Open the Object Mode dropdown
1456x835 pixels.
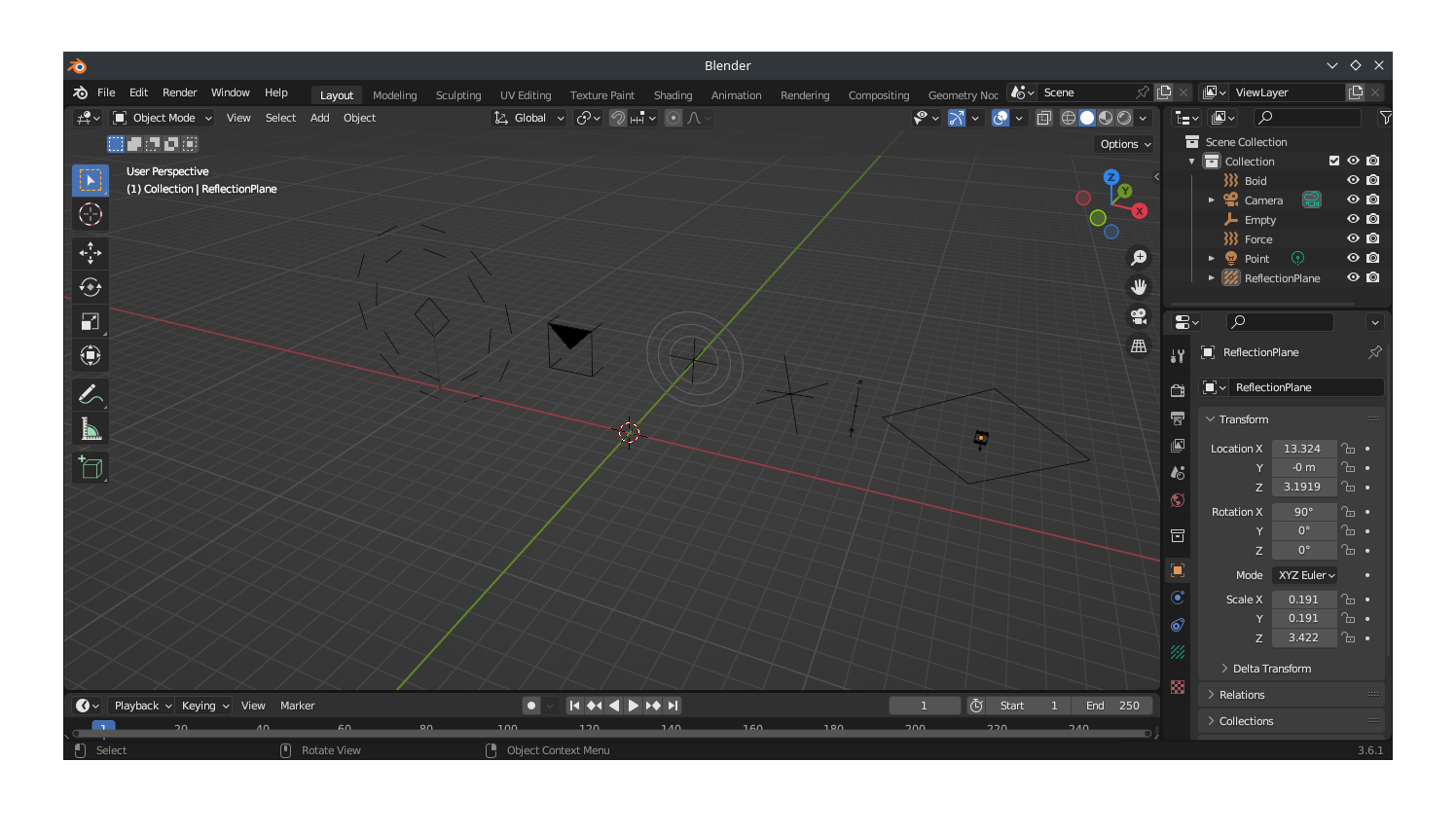point(163,117)
